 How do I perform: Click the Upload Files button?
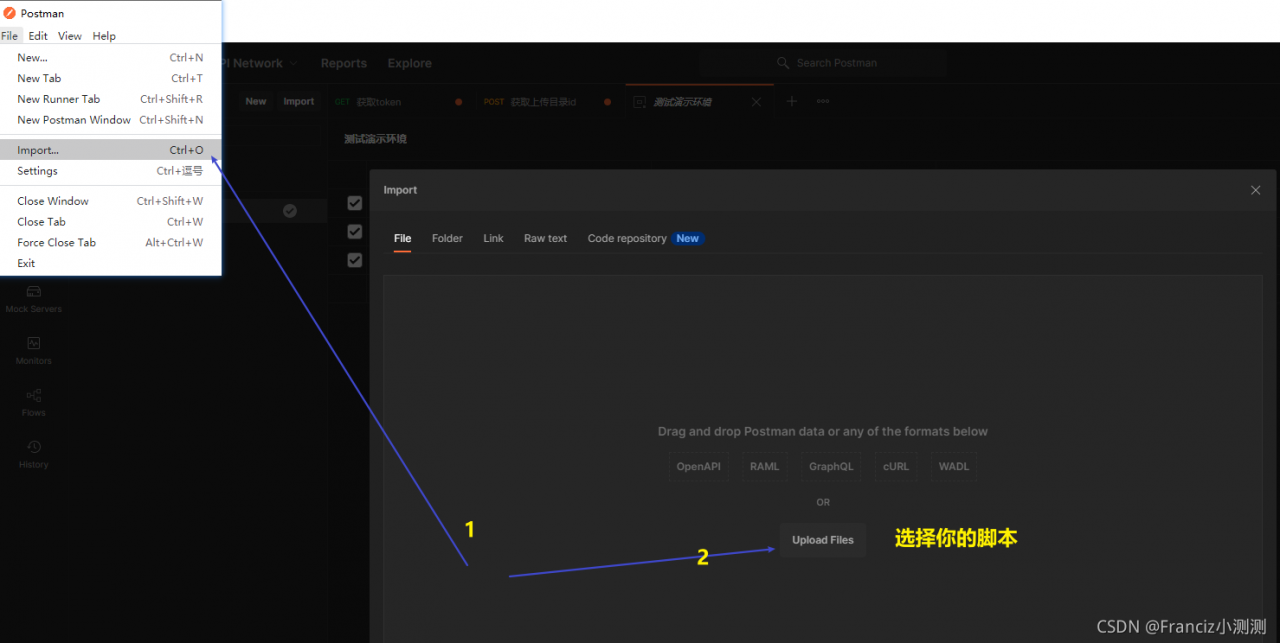pos(823,540)
